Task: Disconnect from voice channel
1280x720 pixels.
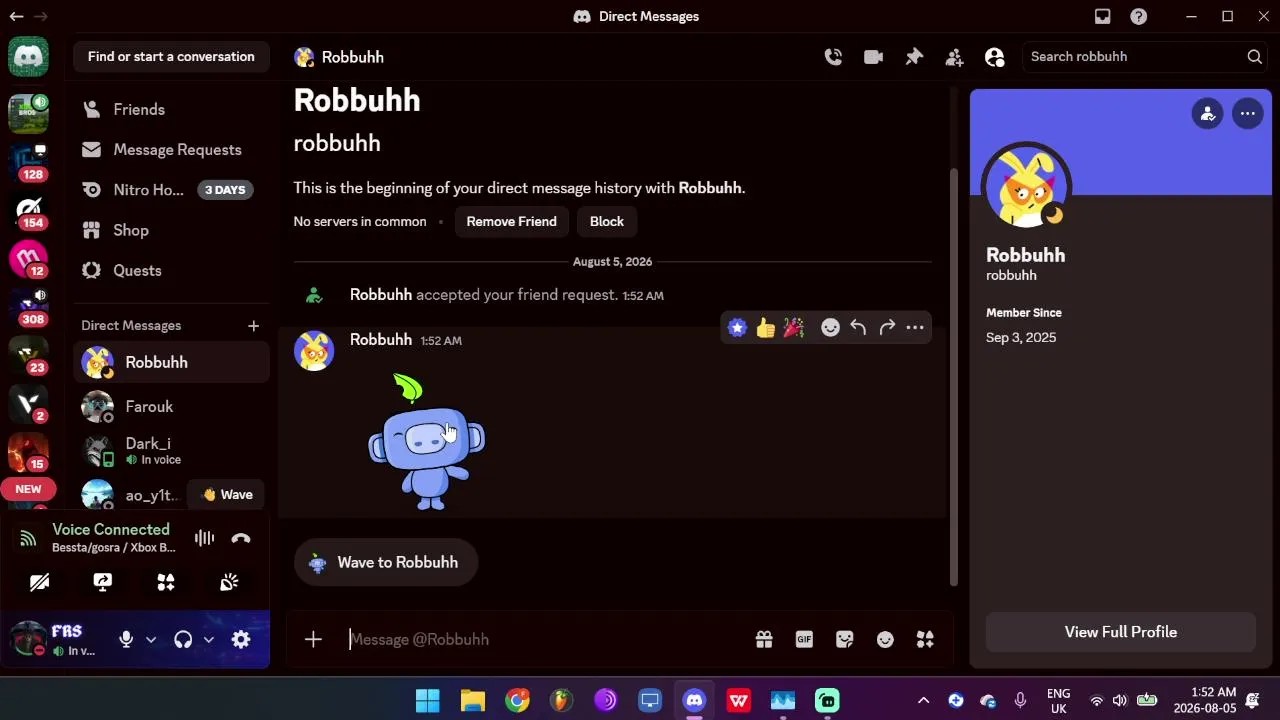Action: (x=241, y=538)
